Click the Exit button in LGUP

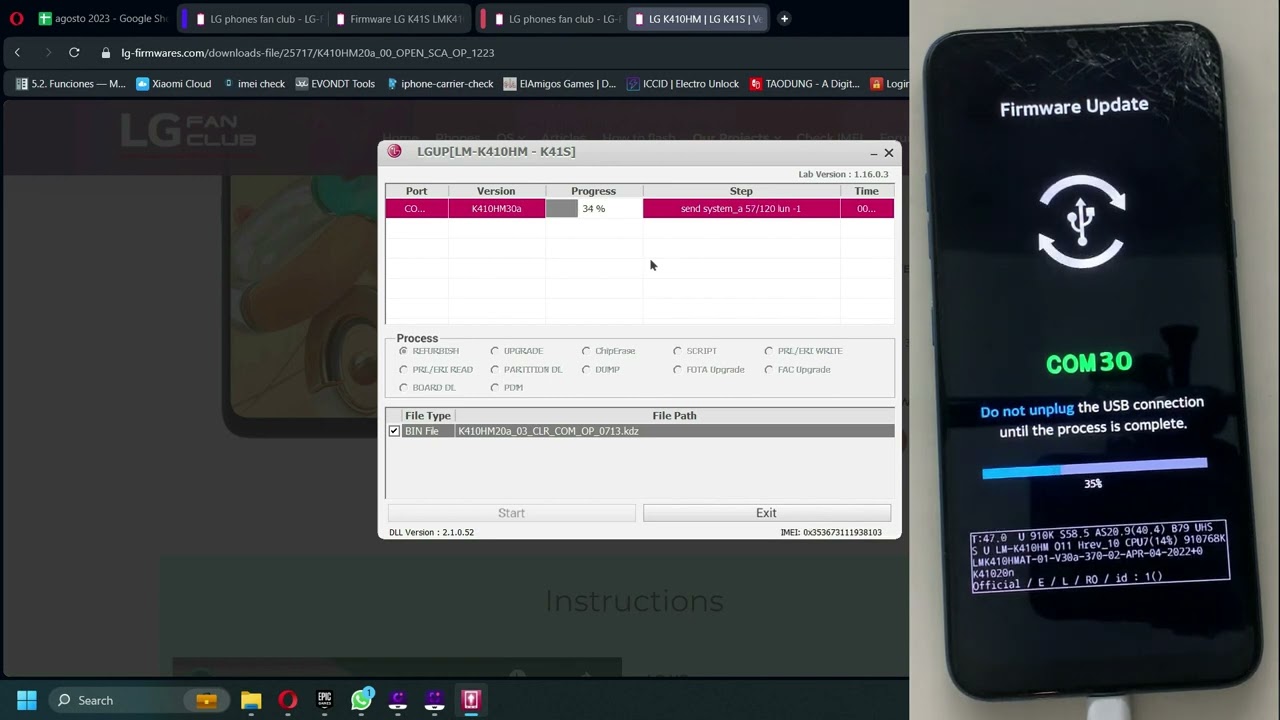coord(766,513)
